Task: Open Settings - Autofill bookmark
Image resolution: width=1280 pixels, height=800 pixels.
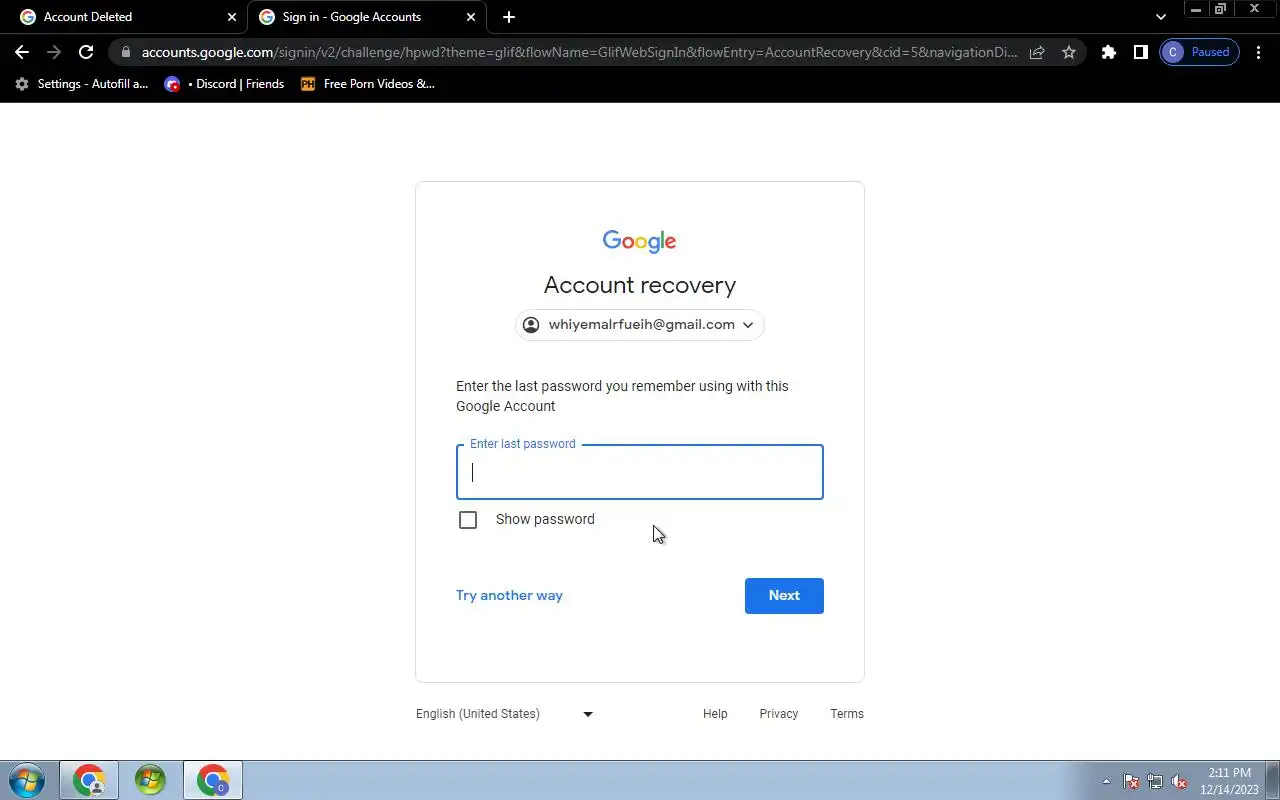Action: [82, 84]
